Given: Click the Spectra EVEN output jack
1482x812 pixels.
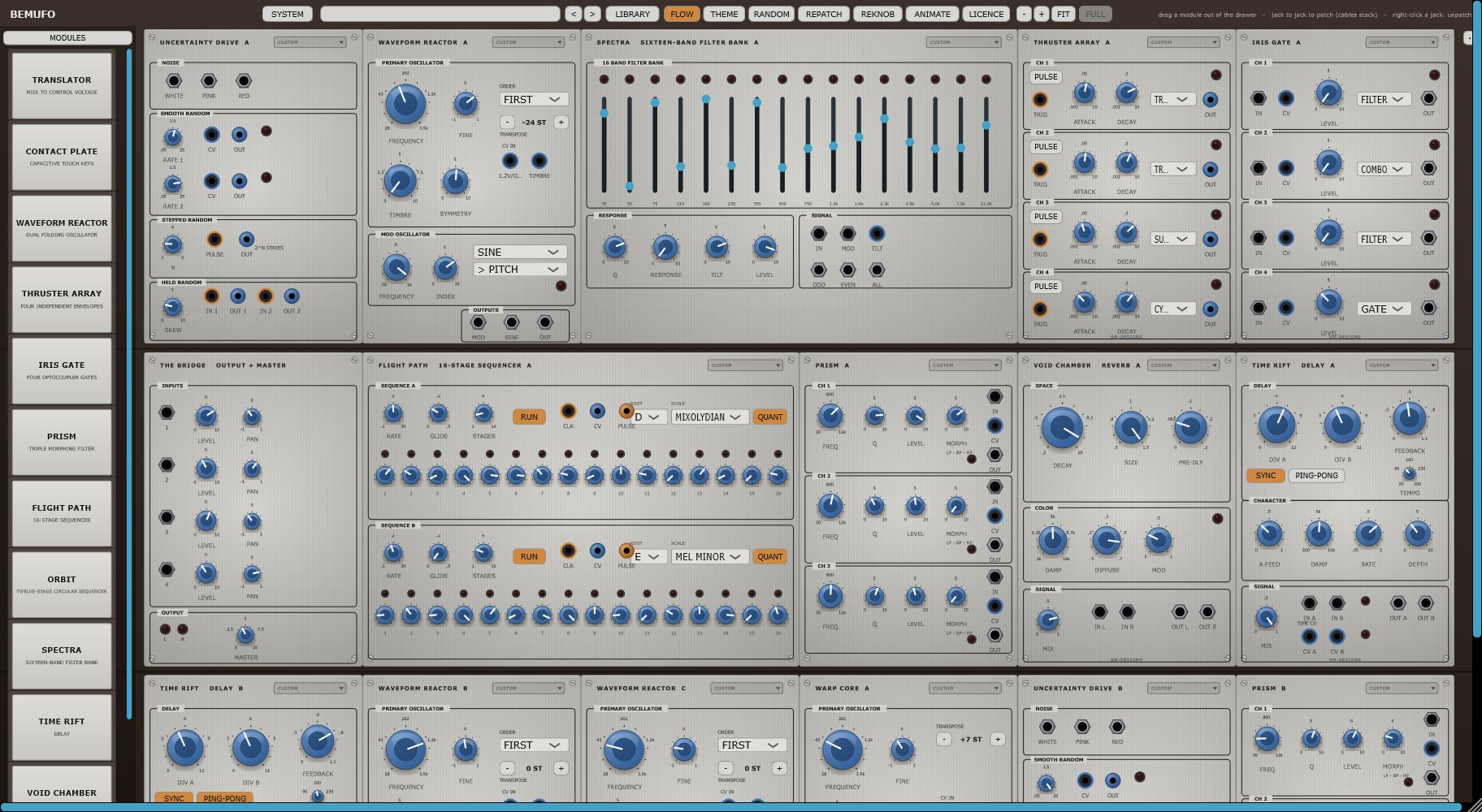Looking at the screenshot, I should pyautogui.click(x=847, y=270).
